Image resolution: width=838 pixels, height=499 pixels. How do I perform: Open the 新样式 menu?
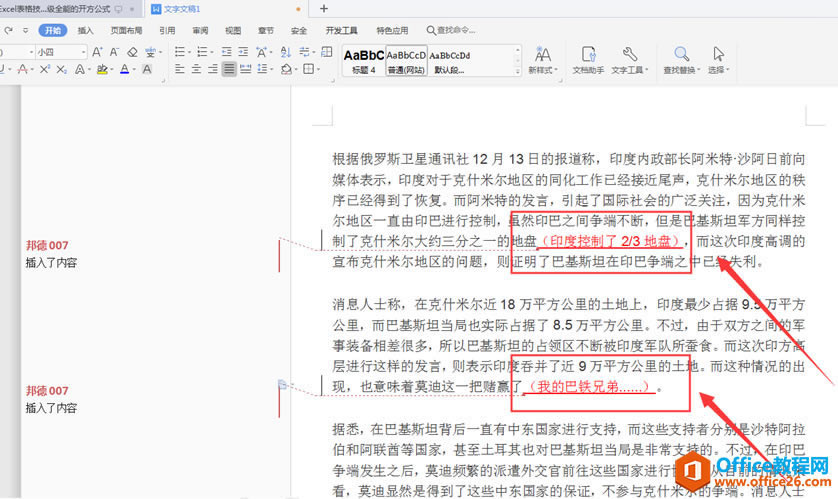(543, 60)
